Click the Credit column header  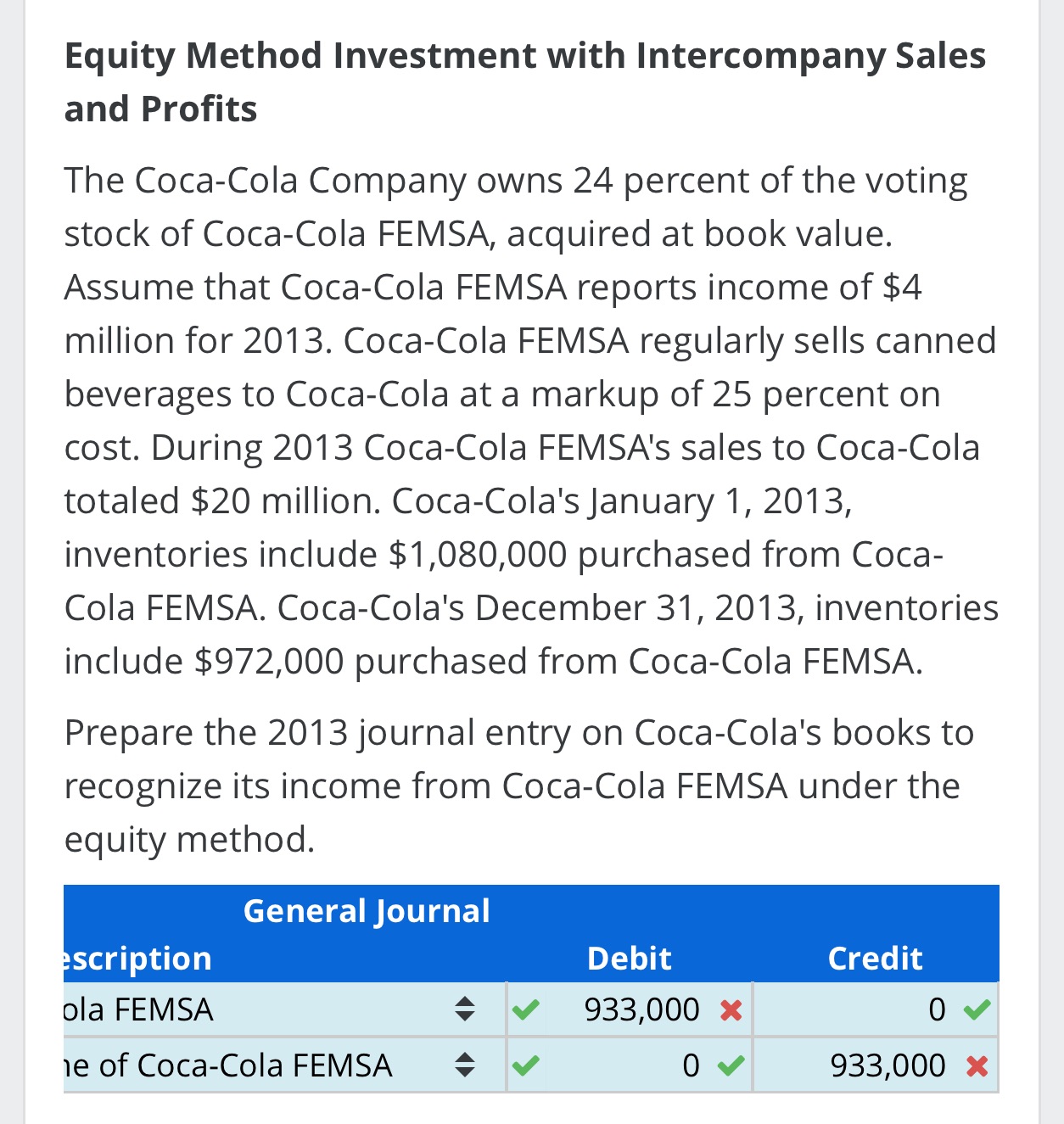[875, 958]
